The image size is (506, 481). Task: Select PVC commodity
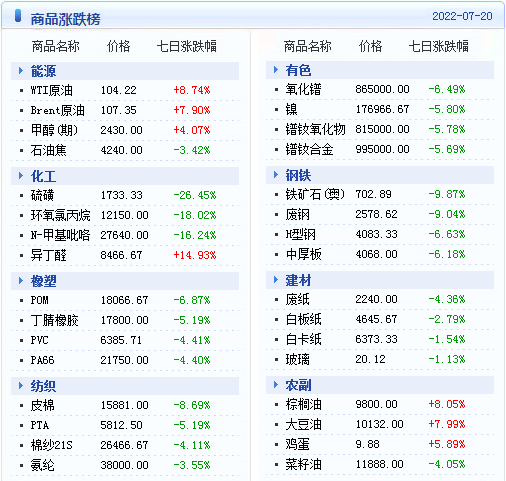pos(40,340)
